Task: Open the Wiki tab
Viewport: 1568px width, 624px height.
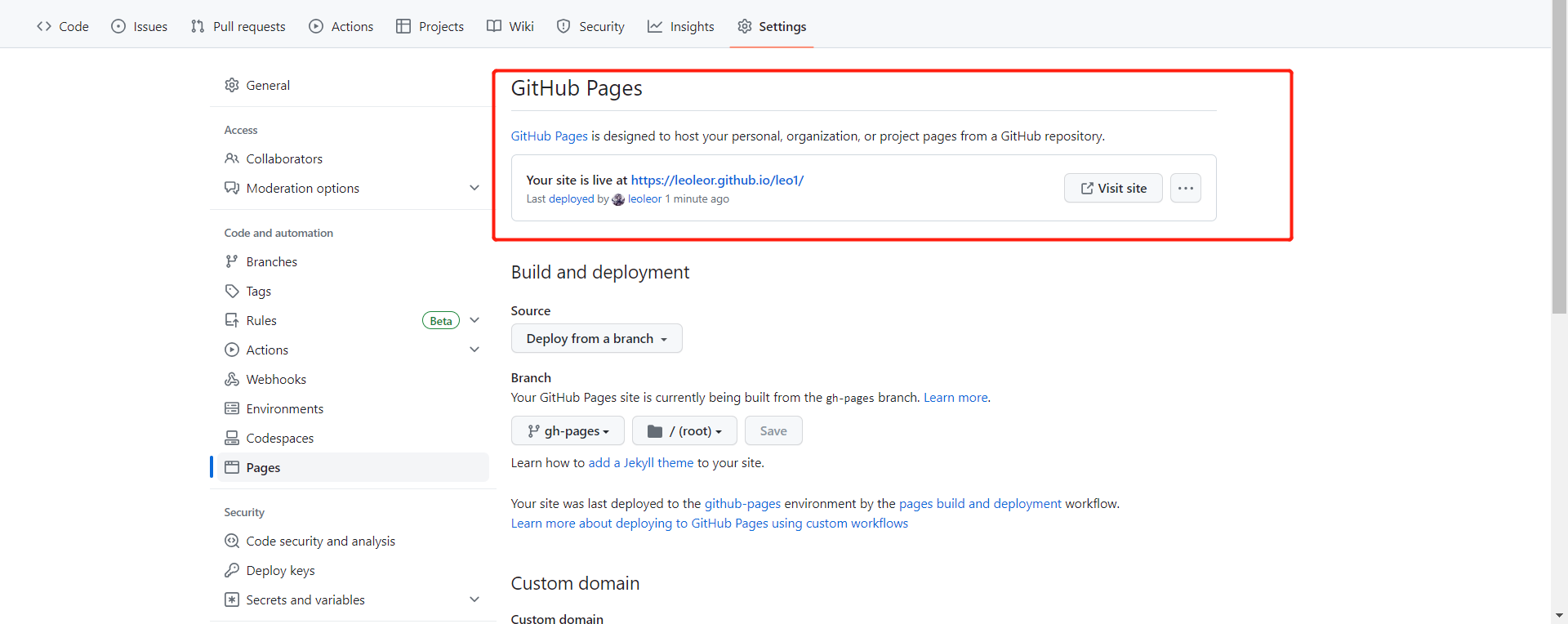Action: (x=510, y=26)
